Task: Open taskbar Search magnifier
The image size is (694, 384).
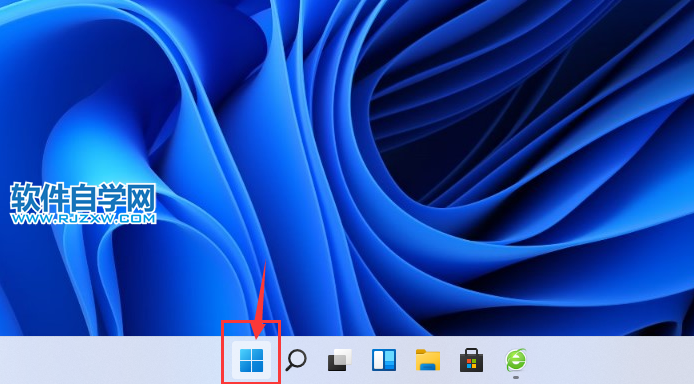Action: (296, 360)
